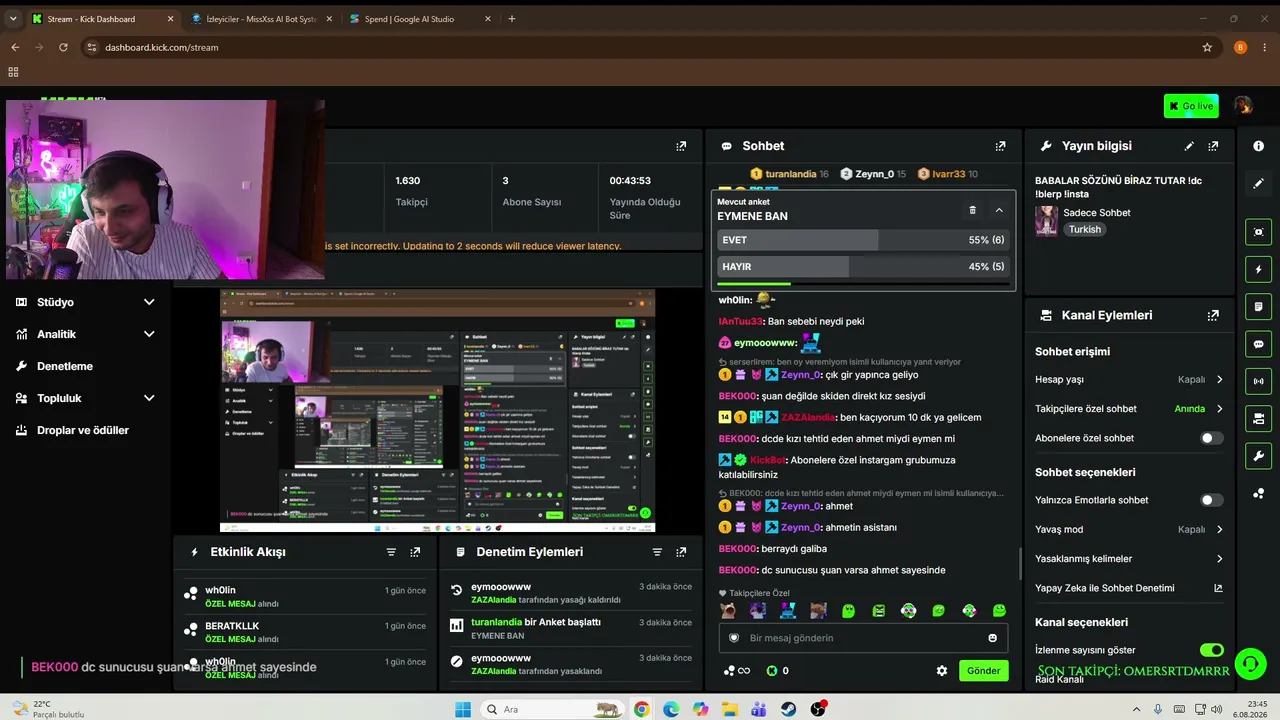Click the Sadece Sohbet category thumbnail

coord(1046,221)
